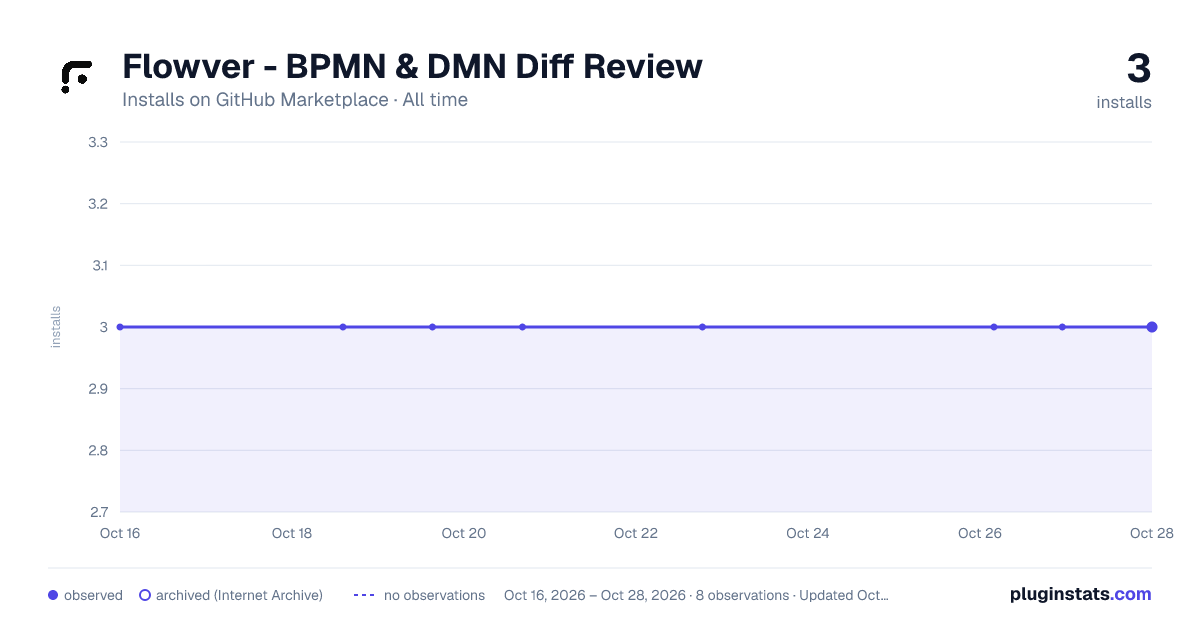Click the chart title 'Flowver - BPMN & DMN Diff Review'

coord(412,67)
